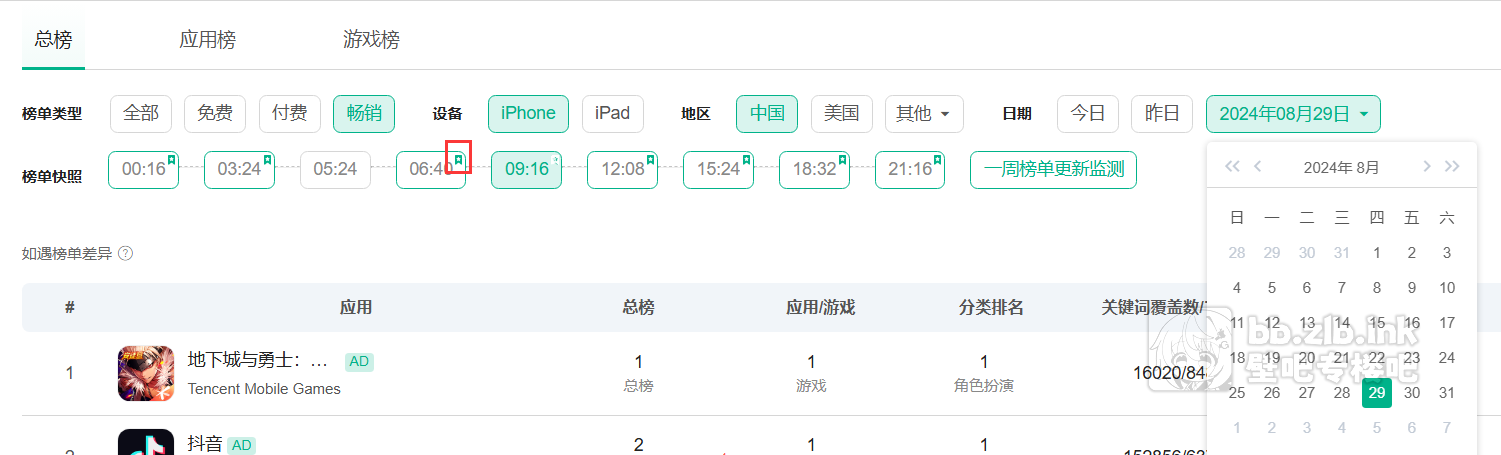This screenshot has width=1501, height=455.
Task: Click the help icon beside 如遇榜单差异
Action: click(x=125, y=254)
